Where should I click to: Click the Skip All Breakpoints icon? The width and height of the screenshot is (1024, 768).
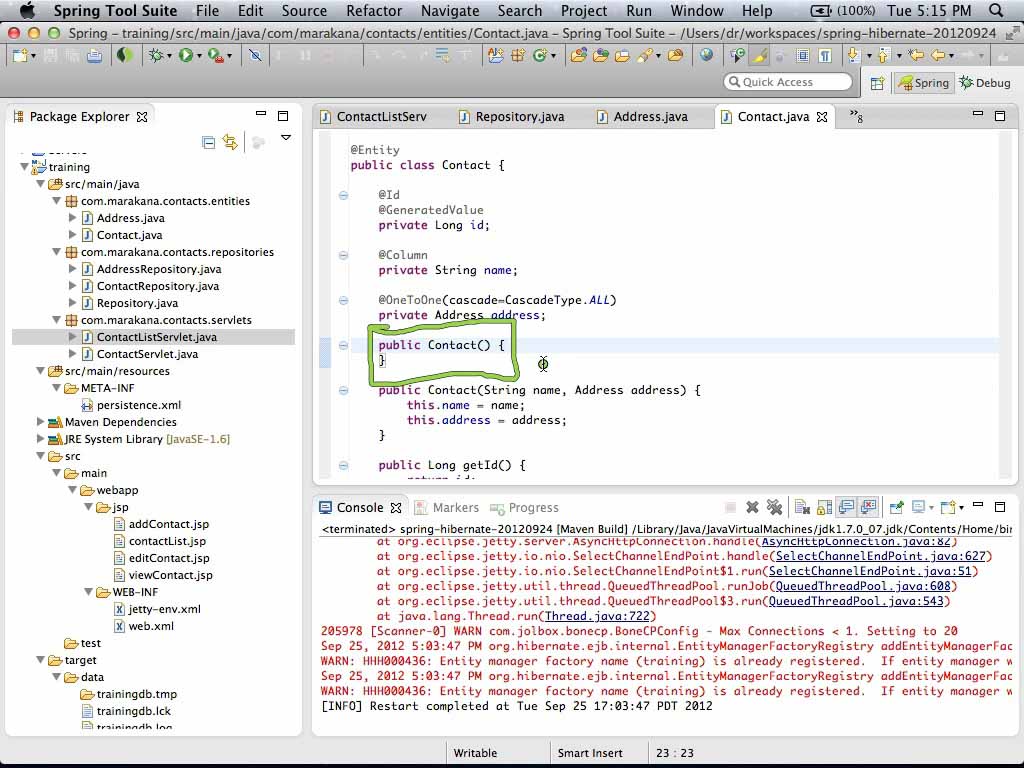click(x=255, y=56)
